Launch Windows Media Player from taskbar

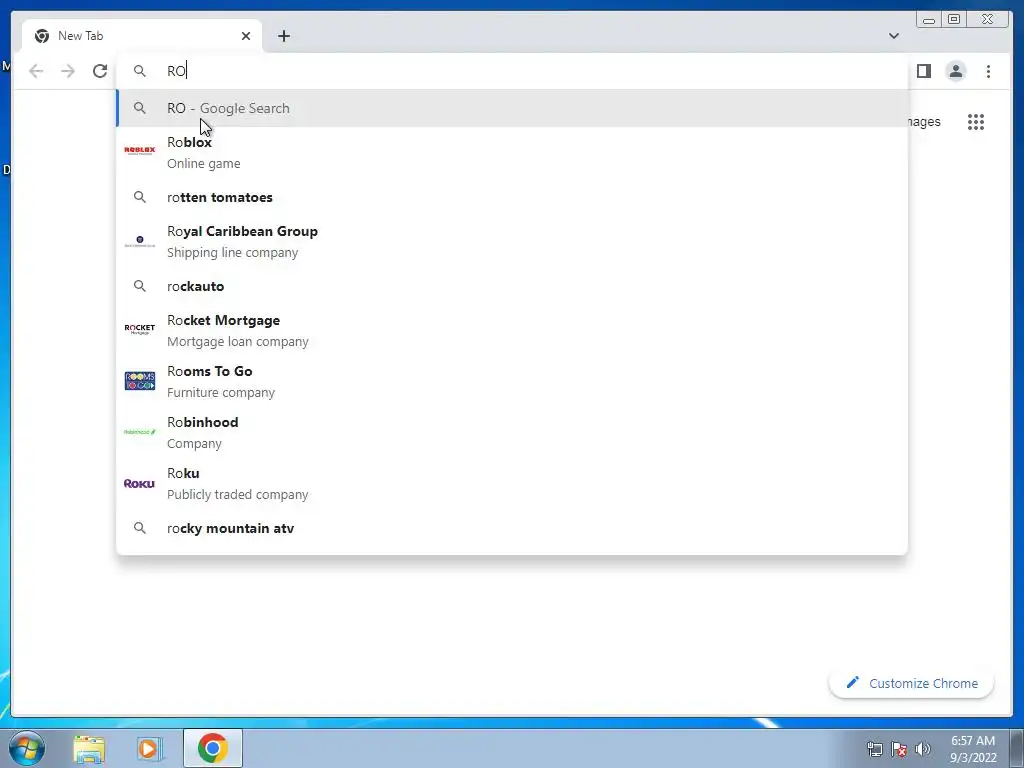pos(149,749)
